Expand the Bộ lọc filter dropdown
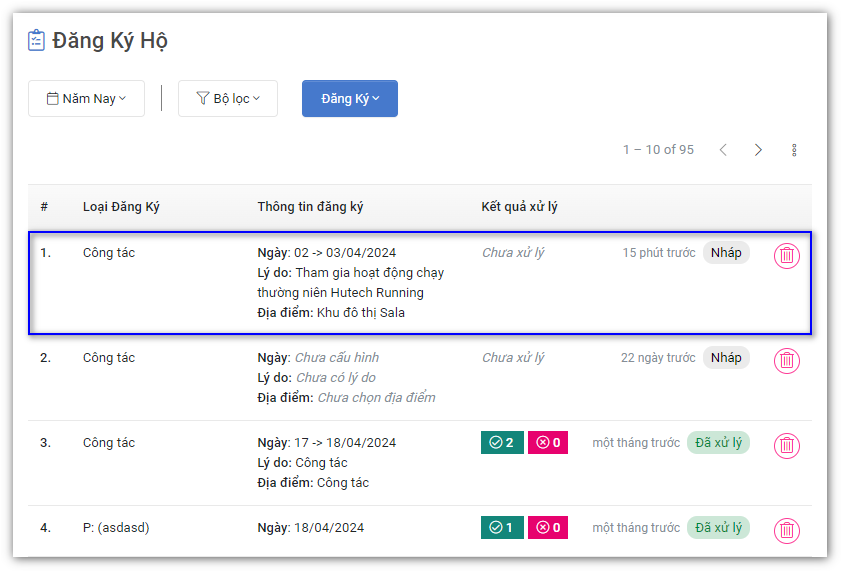 tap(228, 99)
